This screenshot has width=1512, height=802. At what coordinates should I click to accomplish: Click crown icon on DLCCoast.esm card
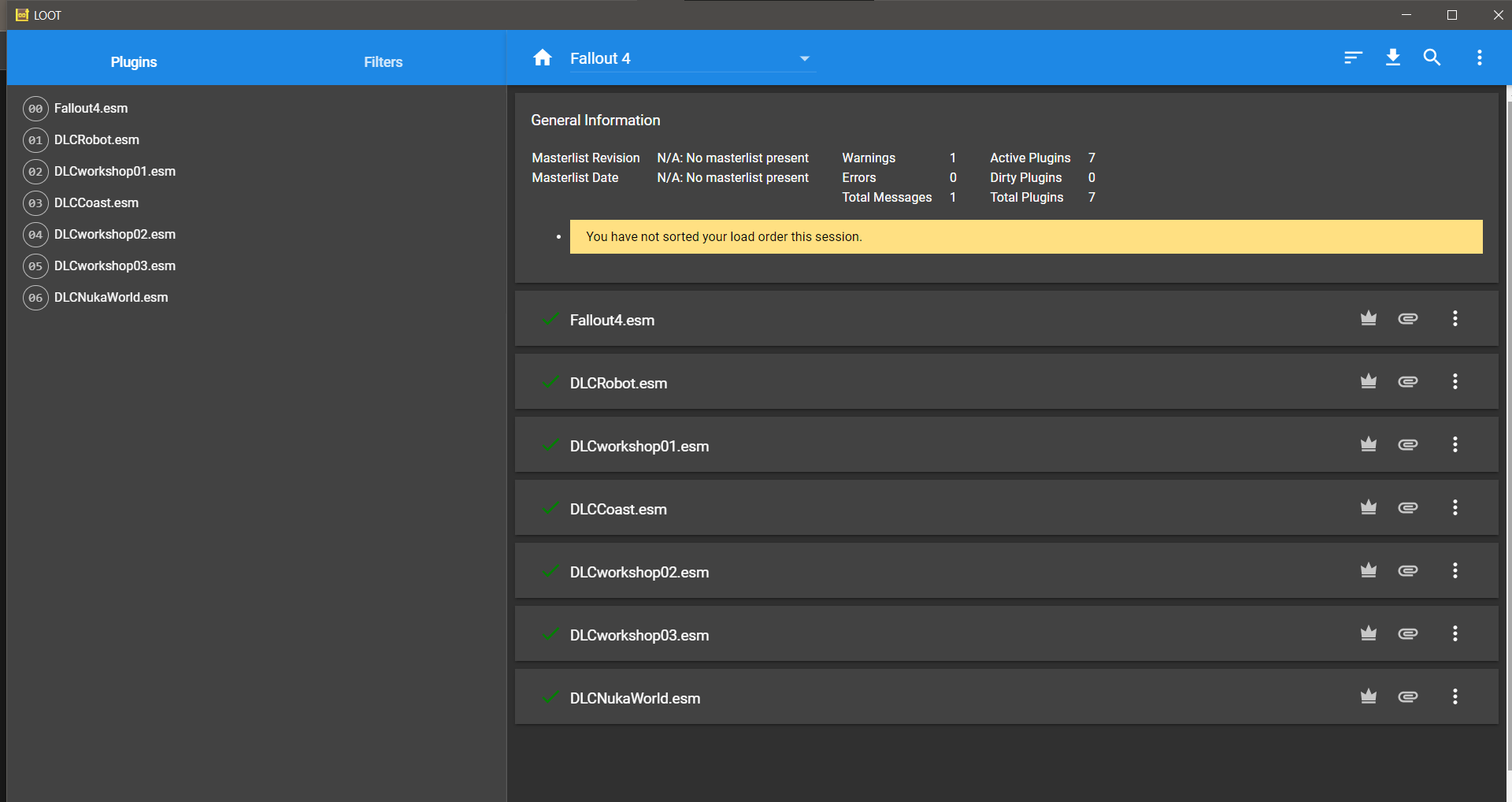(1369, 507)
